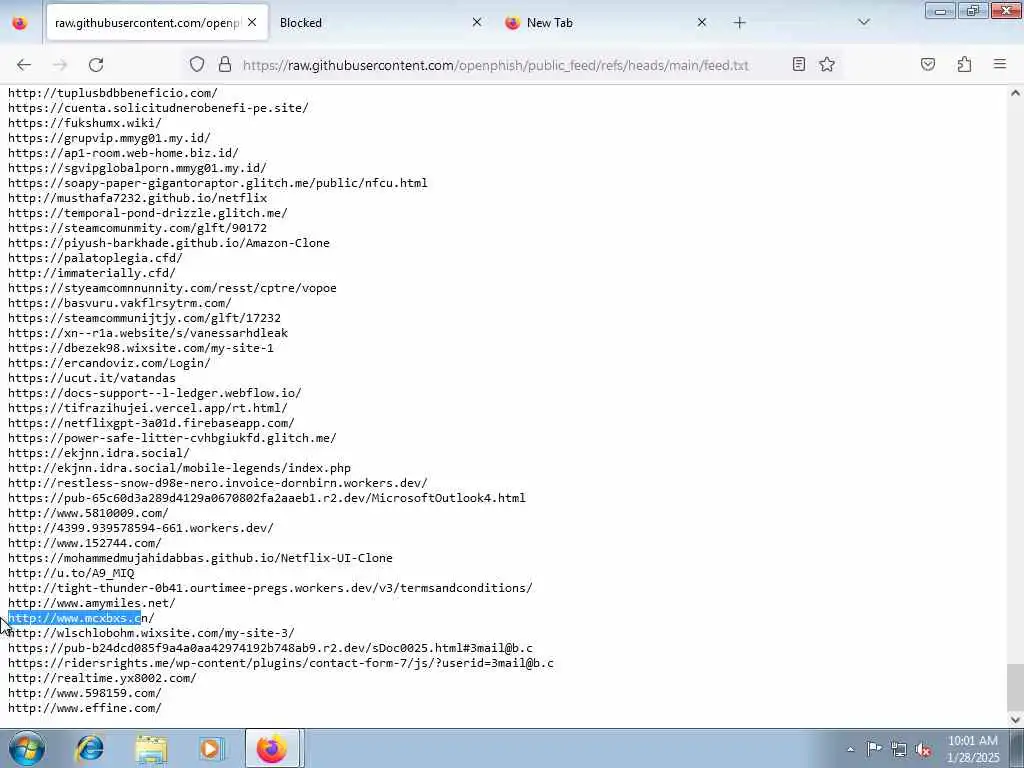1024x768 pixels.
Task: Click the mobile-legends/index.php URL line
Action: click(179, 468)
